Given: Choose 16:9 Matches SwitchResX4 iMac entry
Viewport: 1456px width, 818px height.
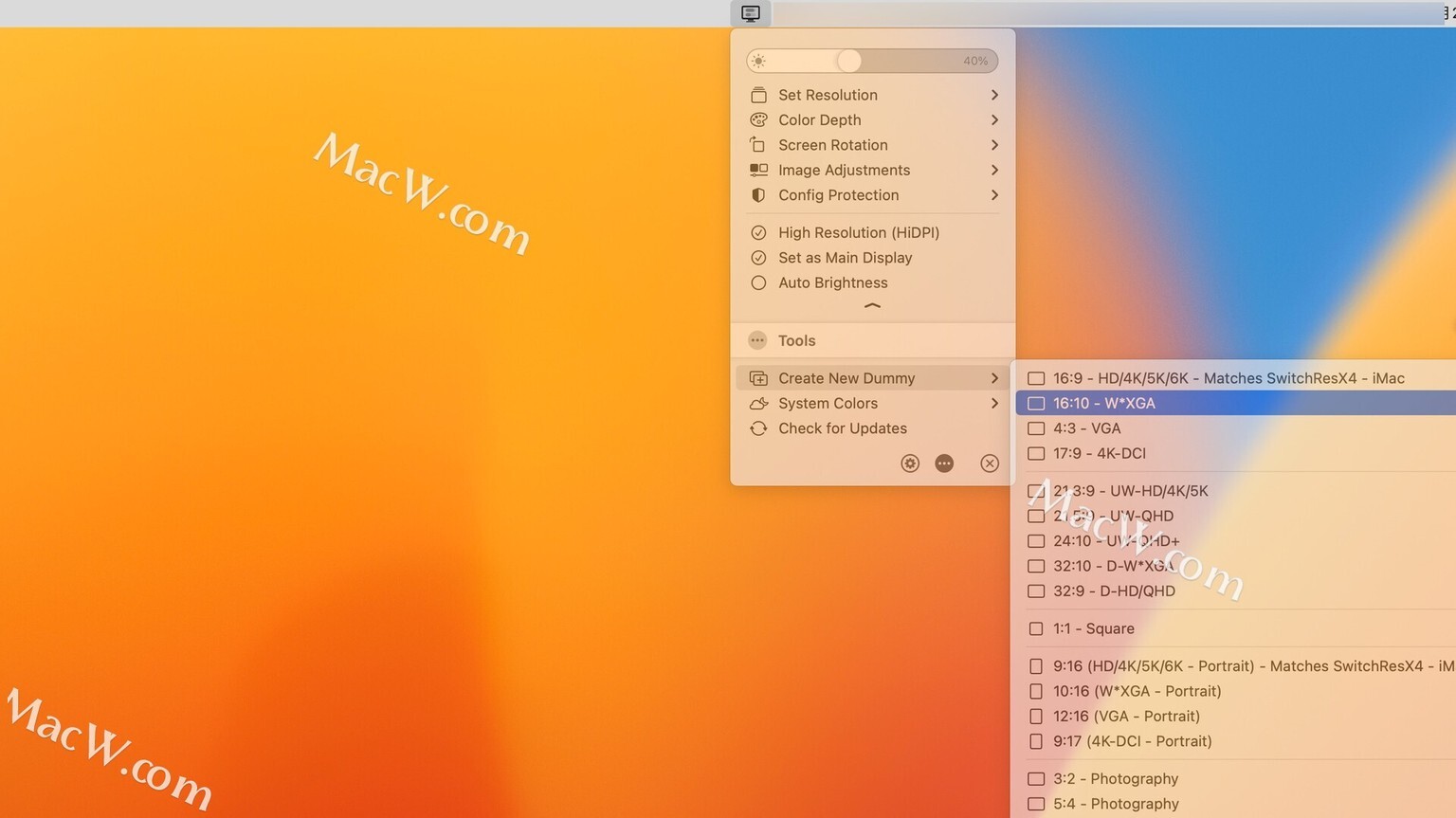Looking at the screenshot, I should 1236,378.
